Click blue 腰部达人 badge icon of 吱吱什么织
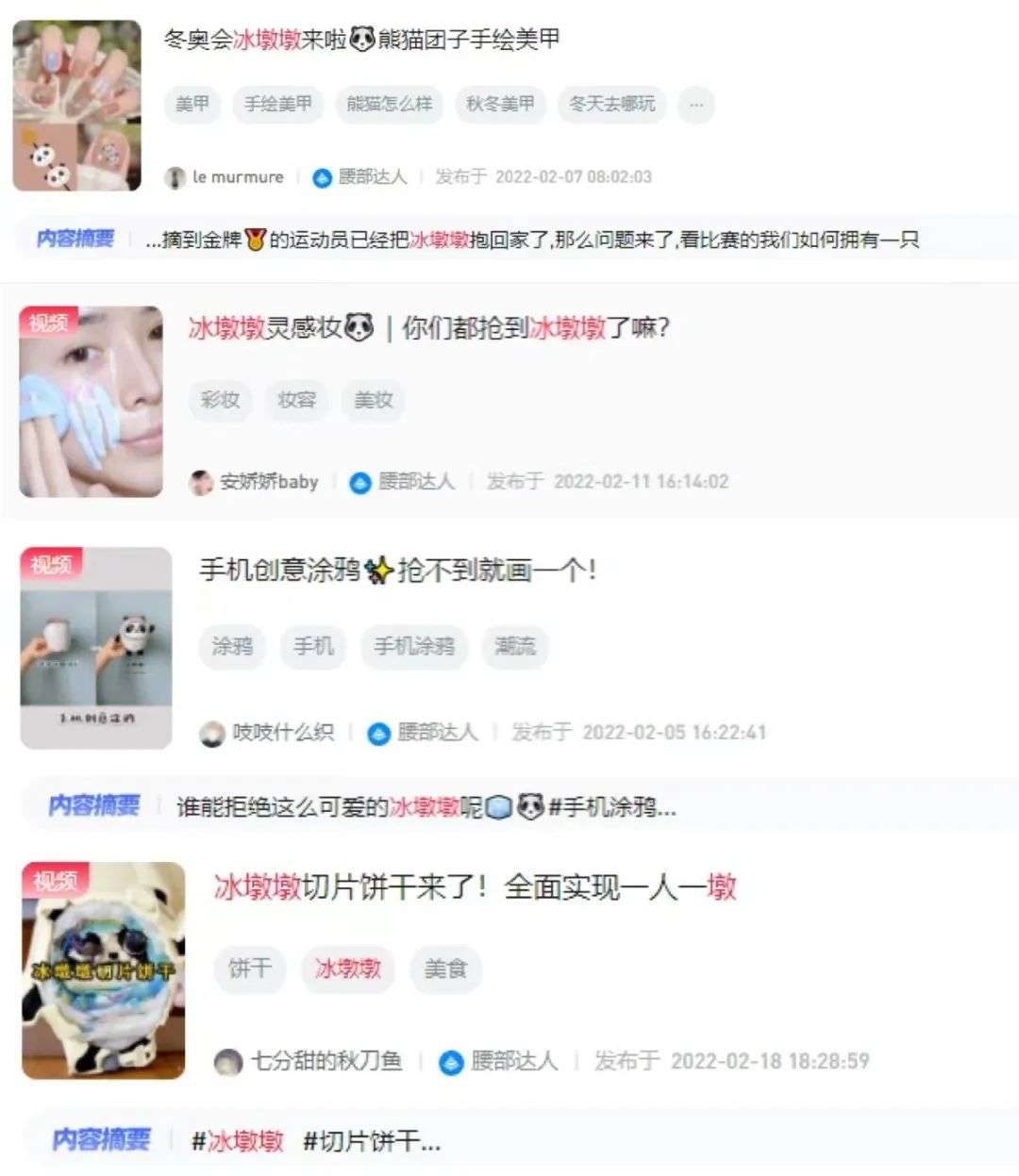The height and width of the screenshot is (1176, 1019). pos(378,734)
